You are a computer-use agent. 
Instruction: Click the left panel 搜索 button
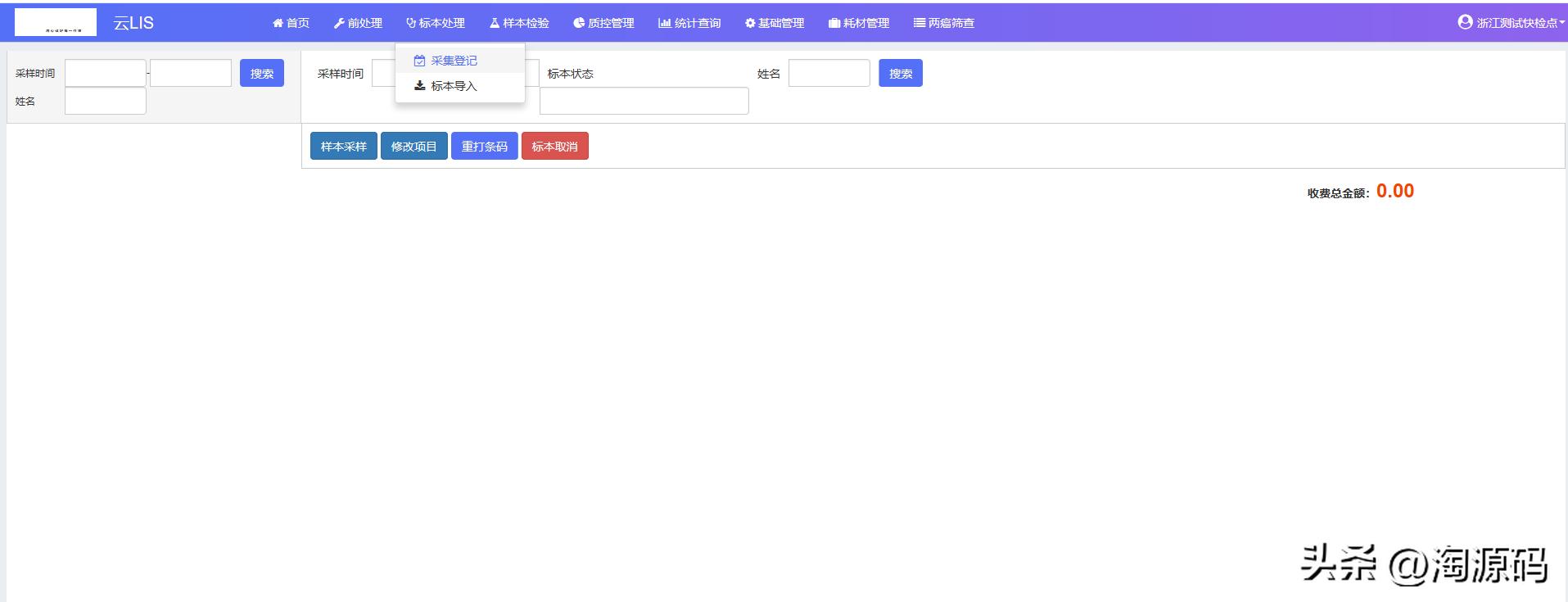tap(262, 73)
